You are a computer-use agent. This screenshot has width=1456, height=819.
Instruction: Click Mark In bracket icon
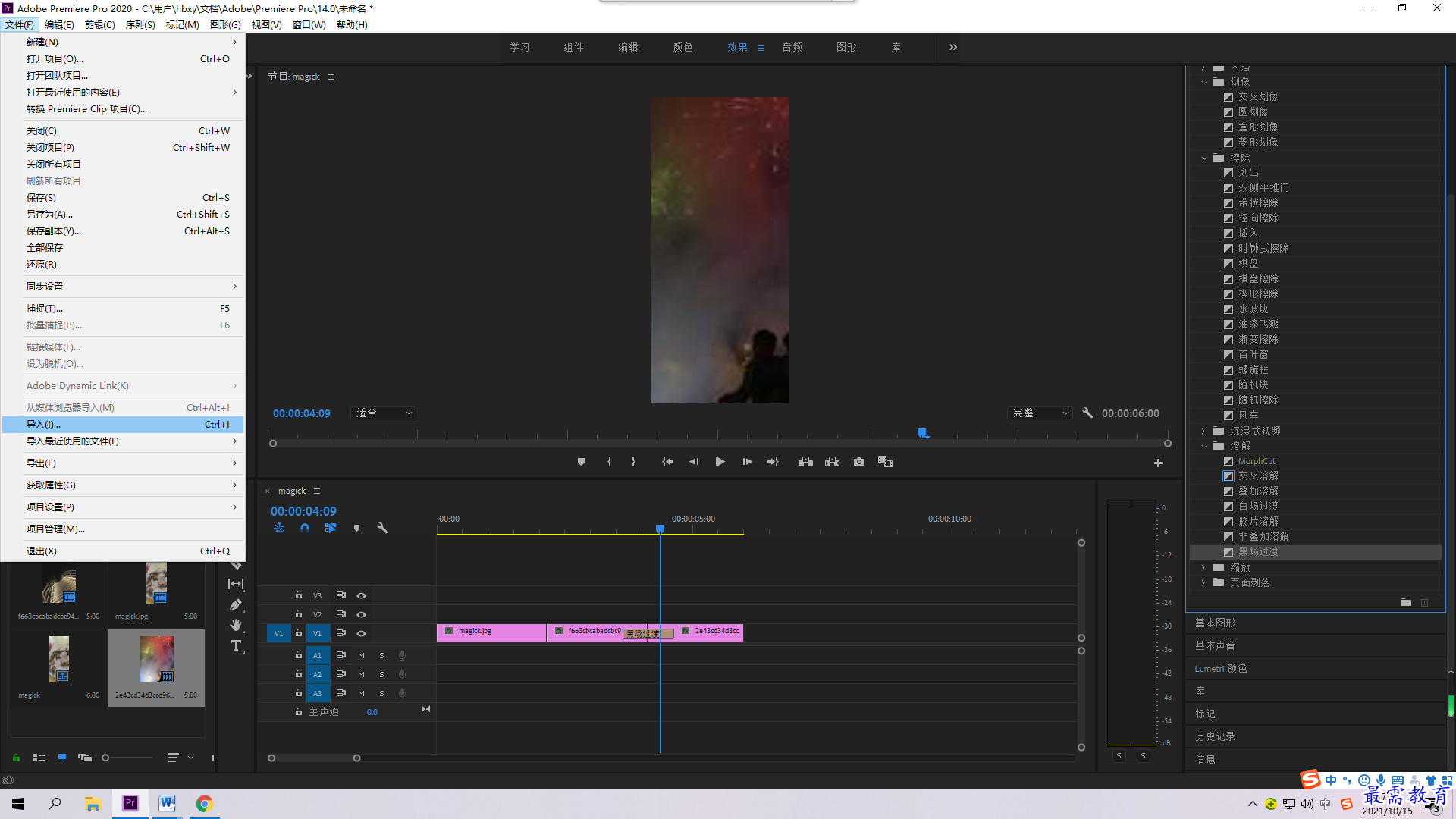coord(609,462)
